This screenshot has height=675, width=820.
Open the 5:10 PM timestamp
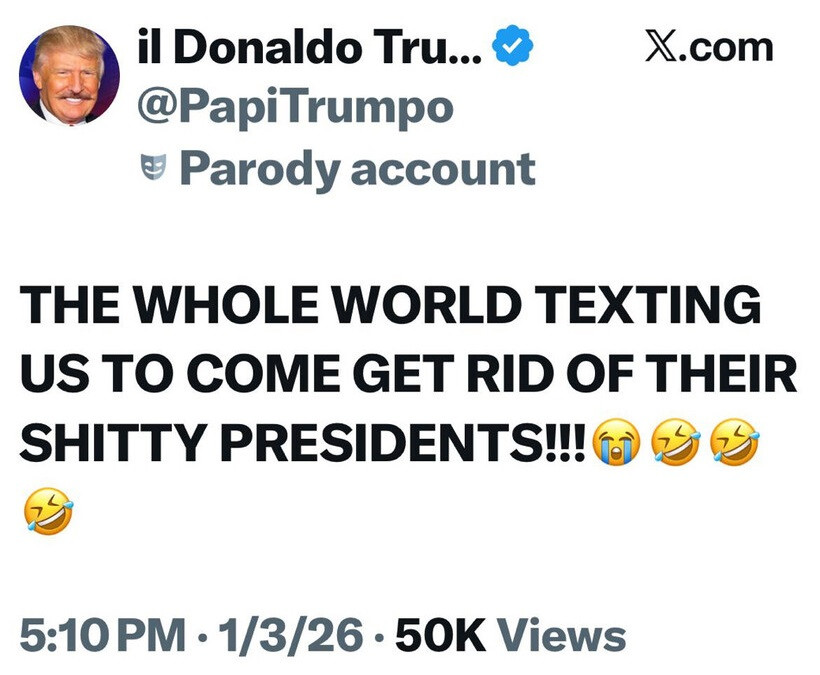point(103,634)
